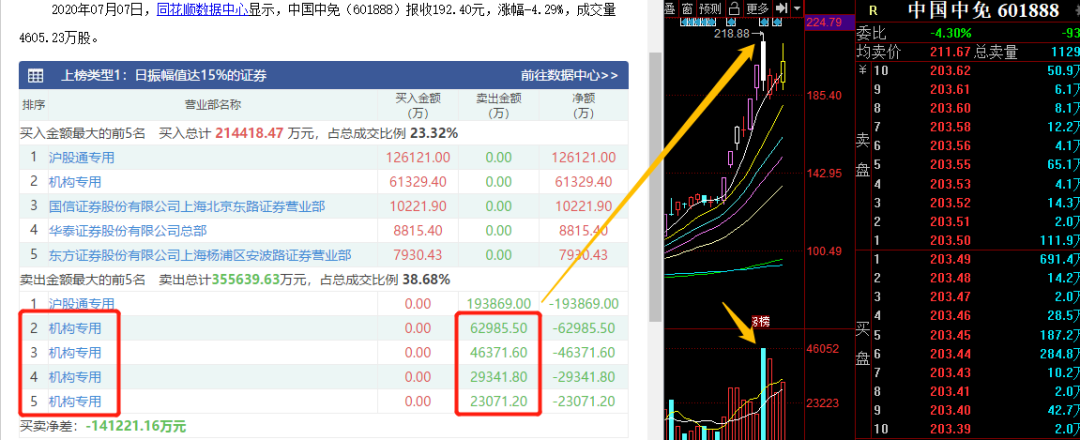Click the 218.88 high price label on chart

[x=731, y=33]
